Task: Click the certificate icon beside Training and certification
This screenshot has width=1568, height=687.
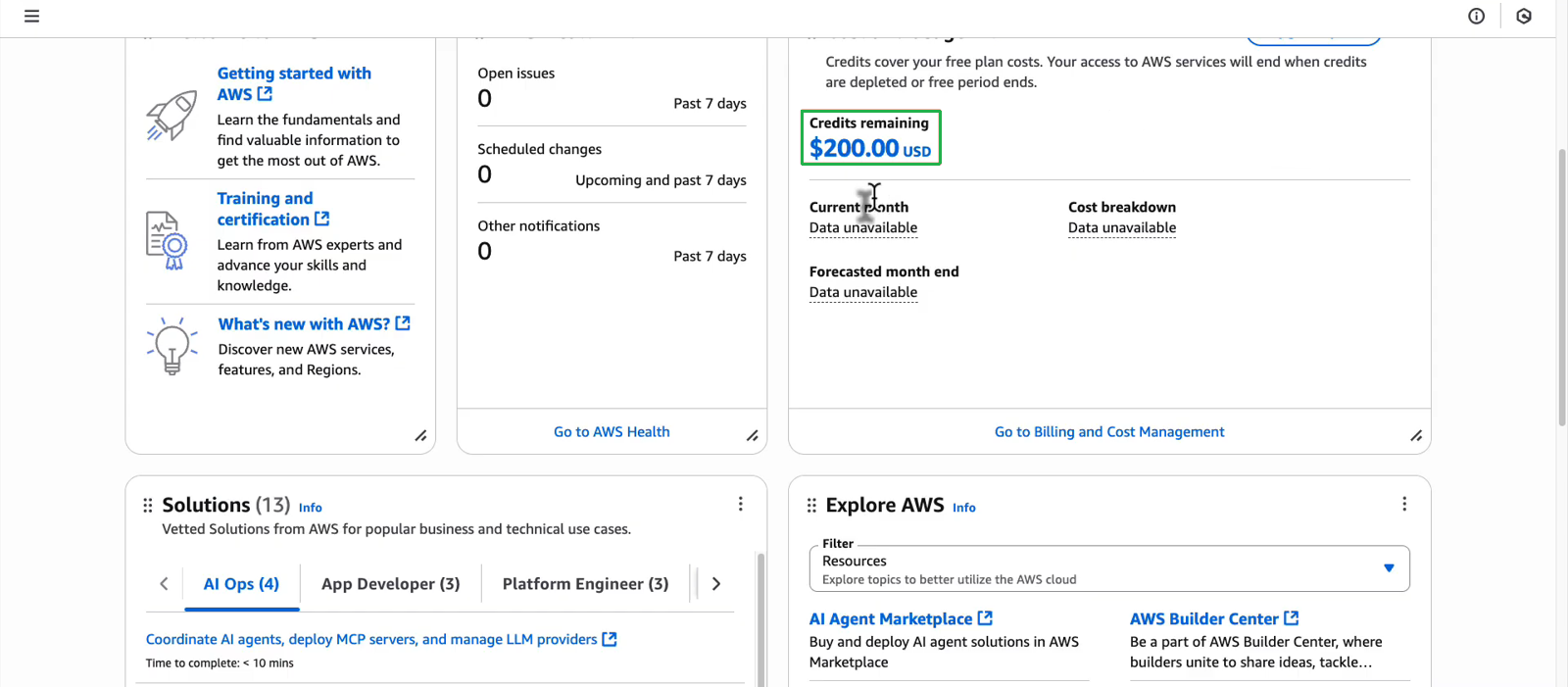Action: click(x=167, y=240)
